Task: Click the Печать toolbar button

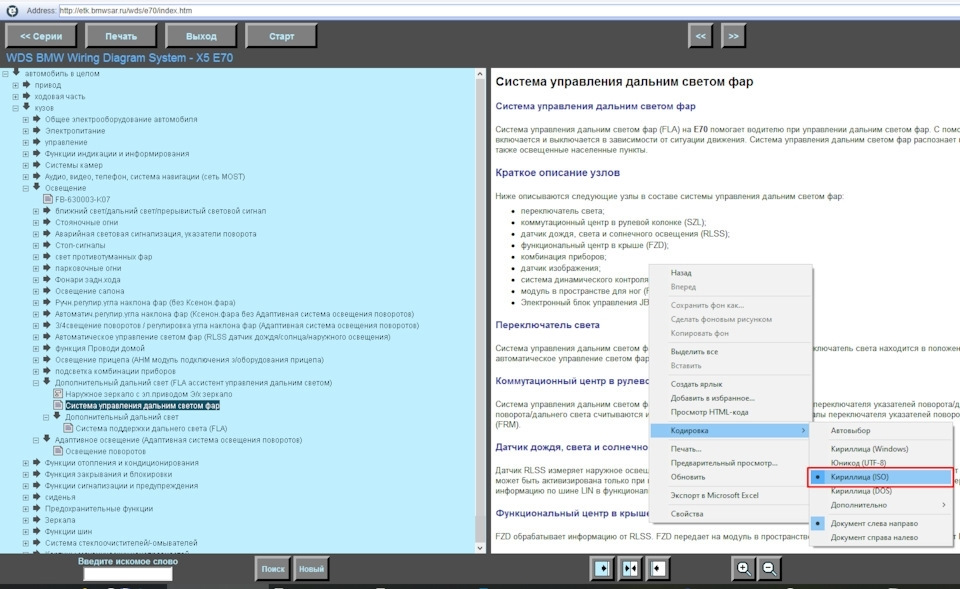Action: tap(121, 36)
